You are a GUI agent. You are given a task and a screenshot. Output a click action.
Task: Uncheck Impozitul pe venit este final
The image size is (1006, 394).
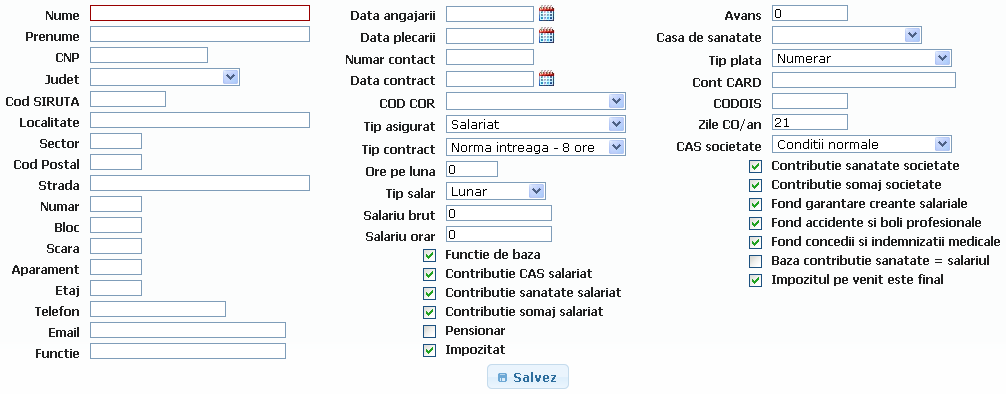pyautogui.click(x=756, y=280)
